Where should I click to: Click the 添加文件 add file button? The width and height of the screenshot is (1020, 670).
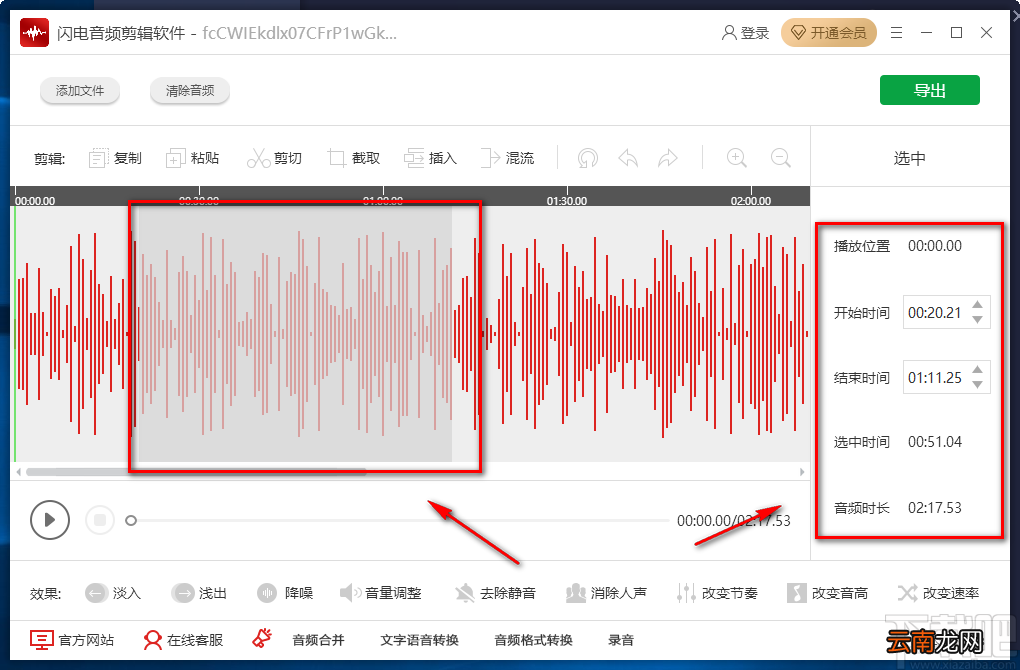(x=79, y=90)
